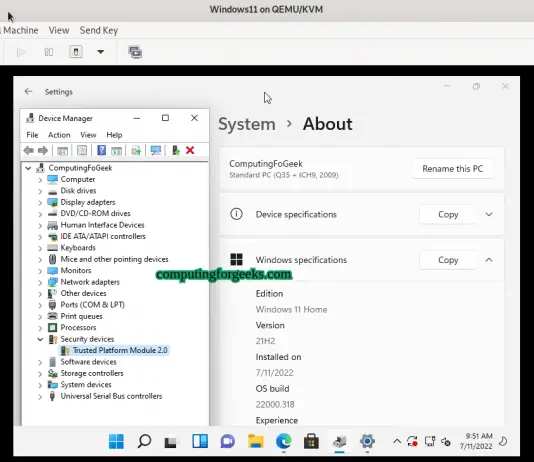Image resolution: width=534 pixels, height=462 pixels.
Task: Click the red X uninstall device icon
Action: pos(190,150)
